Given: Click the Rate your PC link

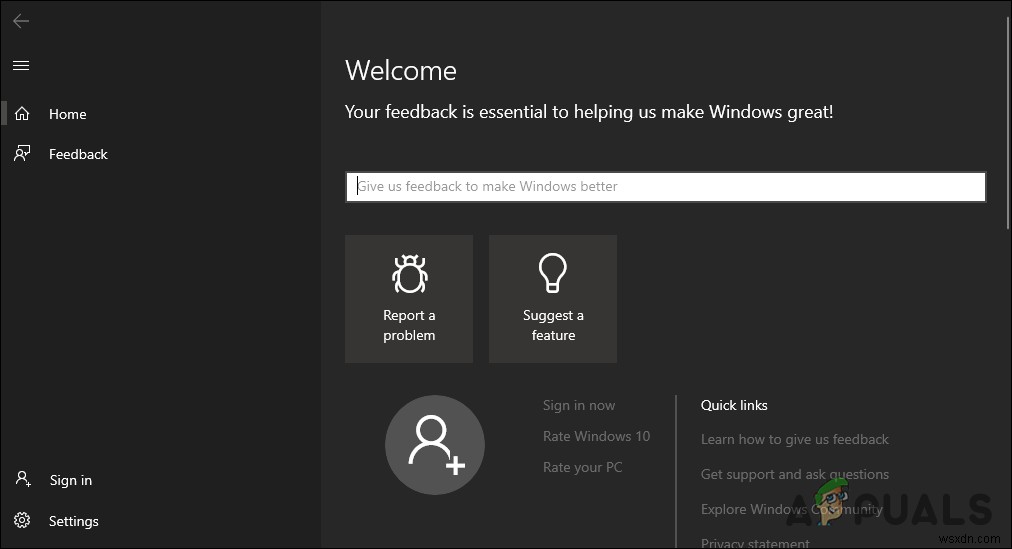Looking at the screenshot, I should point(582,467).
